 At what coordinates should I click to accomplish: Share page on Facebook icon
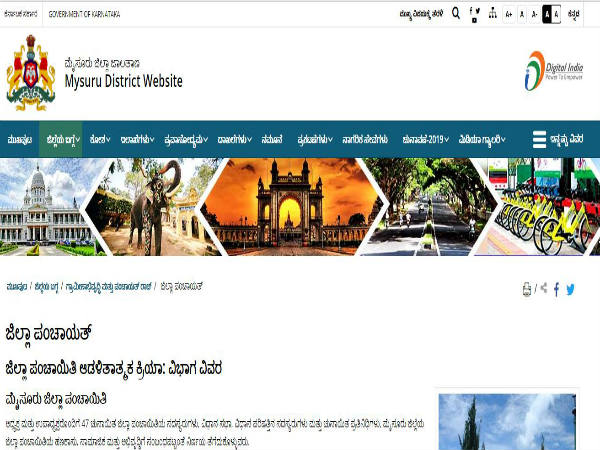[557, 289]
